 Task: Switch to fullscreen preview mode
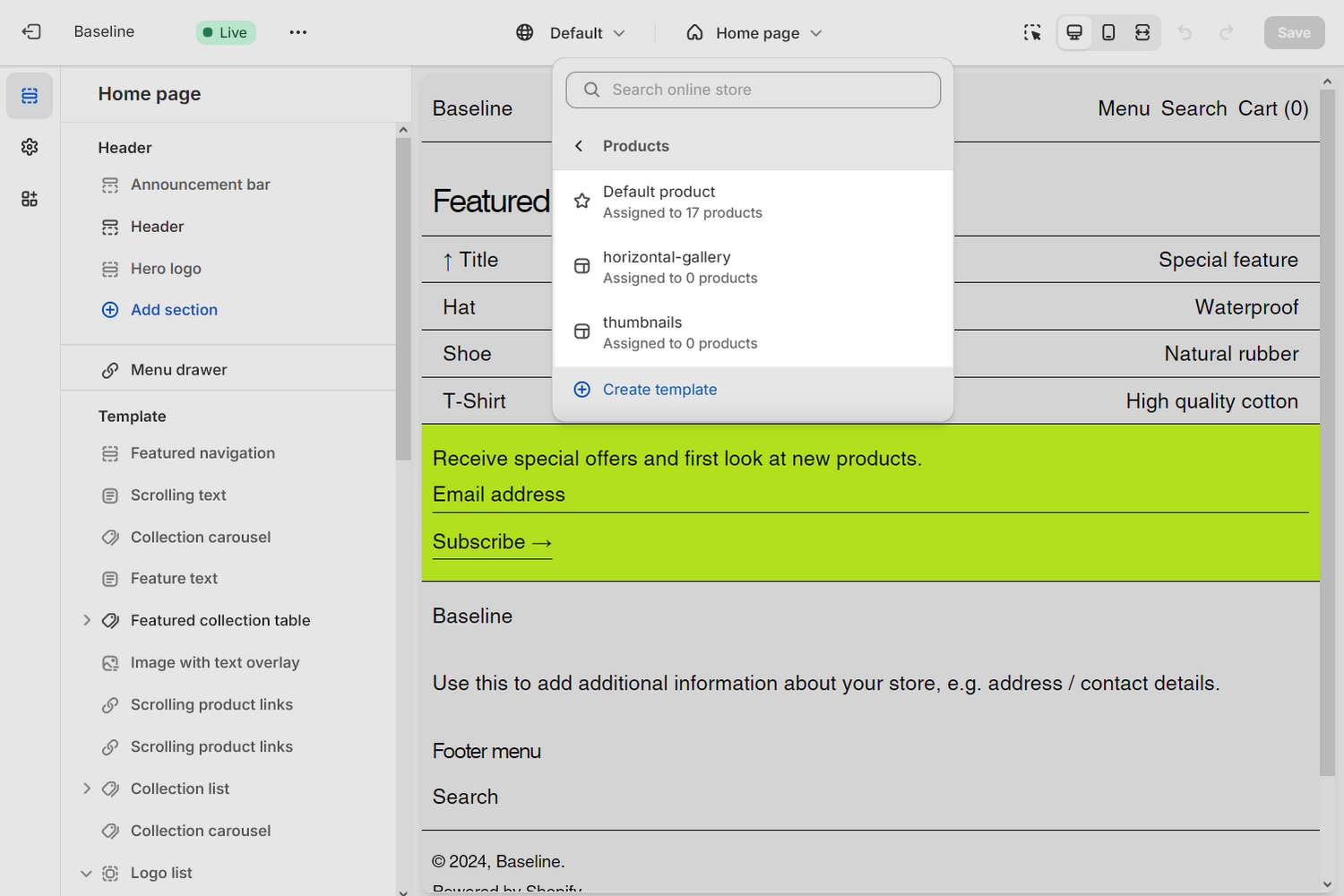tap(1142, 32)
